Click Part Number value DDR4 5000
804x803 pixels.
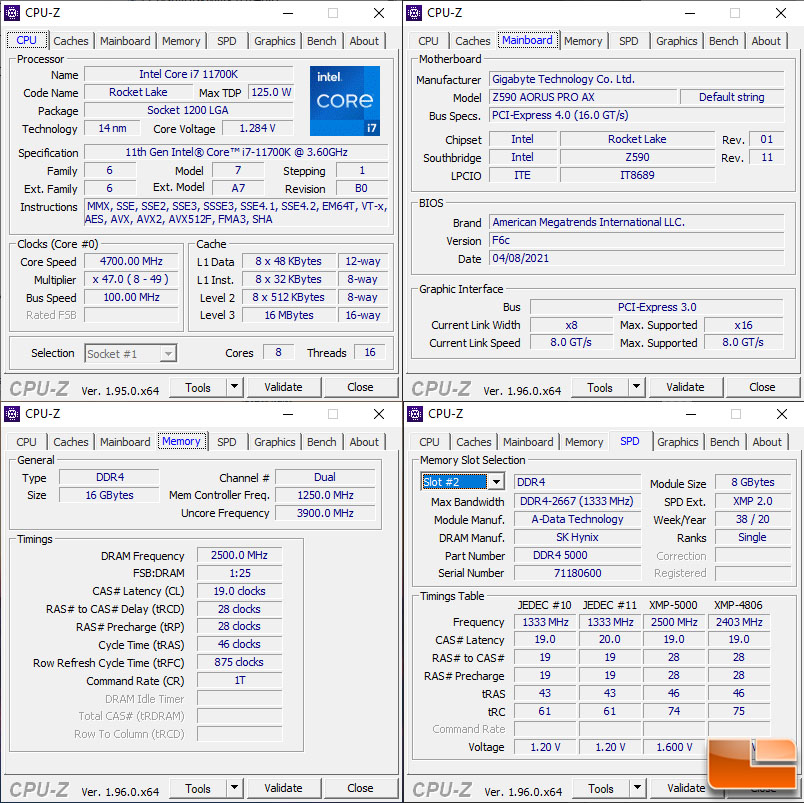point(577,555)
